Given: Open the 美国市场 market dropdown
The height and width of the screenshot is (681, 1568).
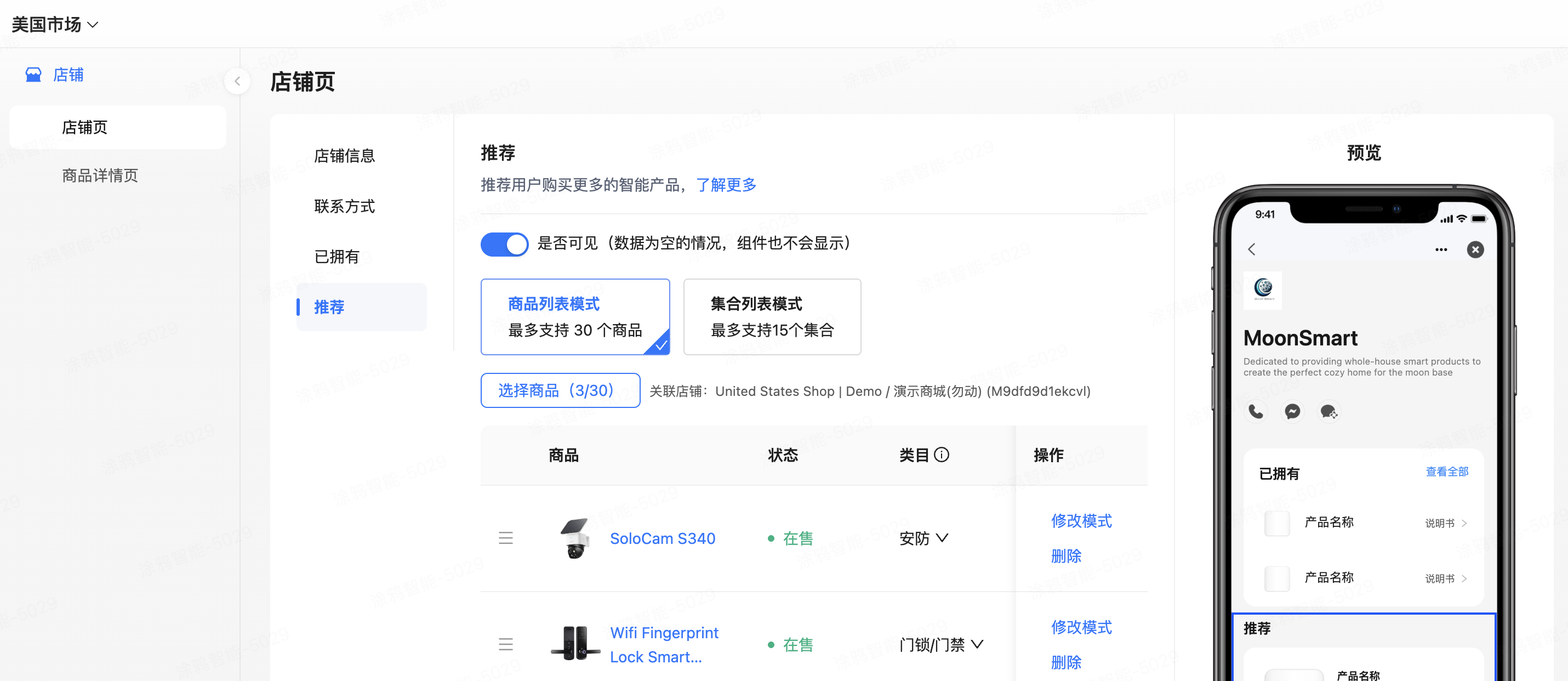Looking at the screenshot, I should 55,24.
